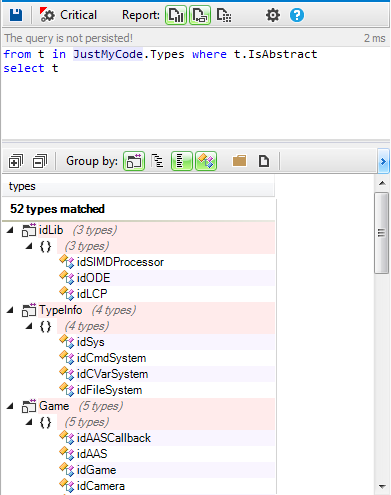The height and width of the screenshot is (495, 391).
Task: Toggle Group by assembly
Action: click(x=134, y=161)
